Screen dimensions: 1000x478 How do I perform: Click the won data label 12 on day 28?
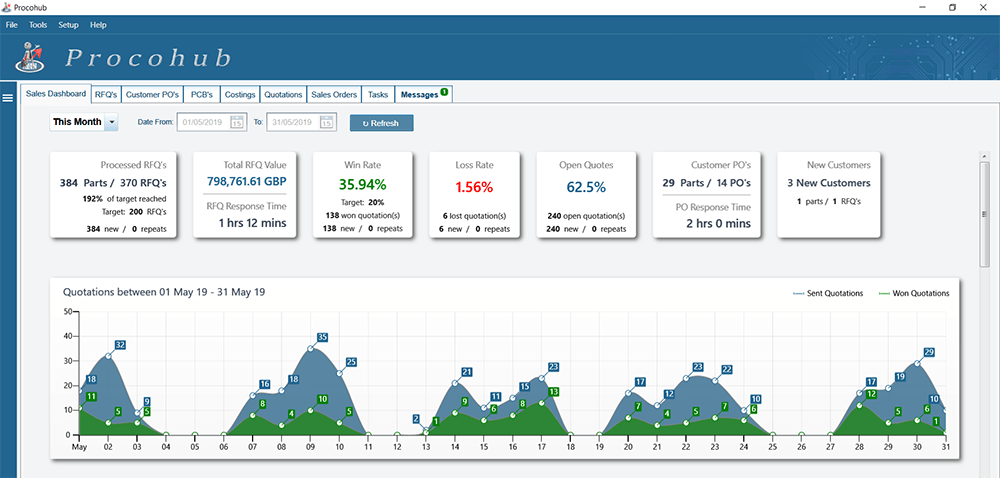872,394
